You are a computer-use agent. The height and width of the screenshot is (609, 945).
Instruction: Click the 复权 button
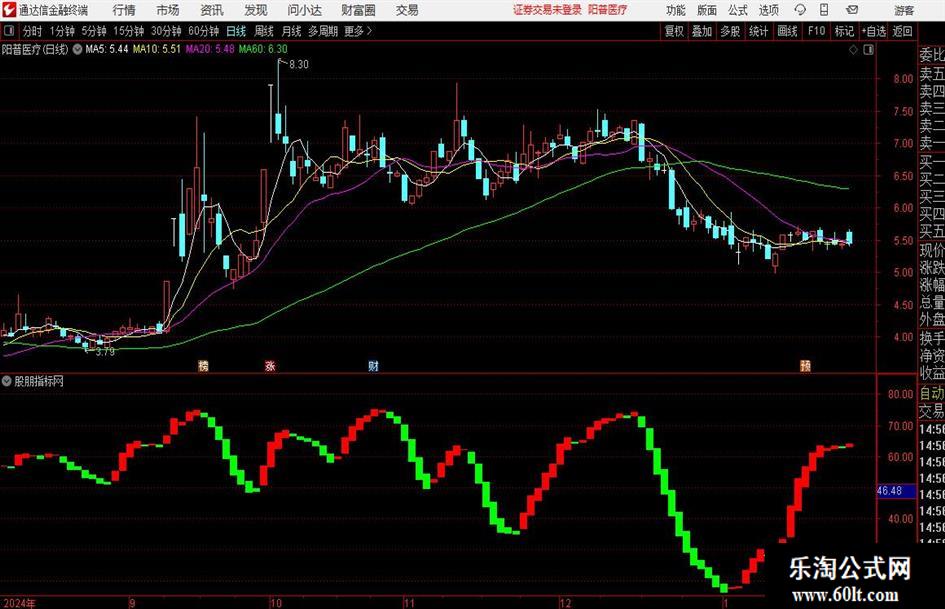(674, 31)
